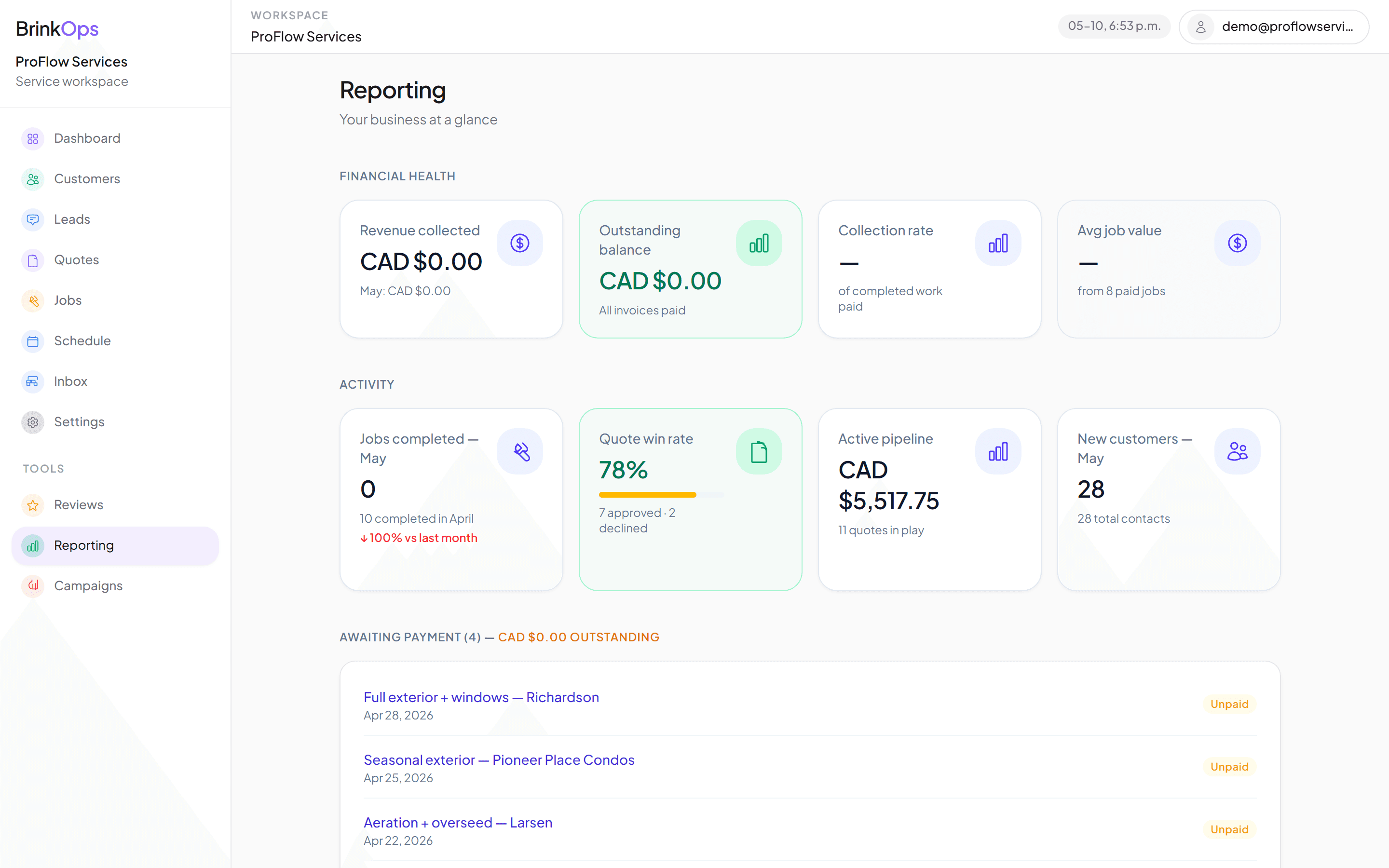Click the Quotes document icon in sidebar

(33, 260)
